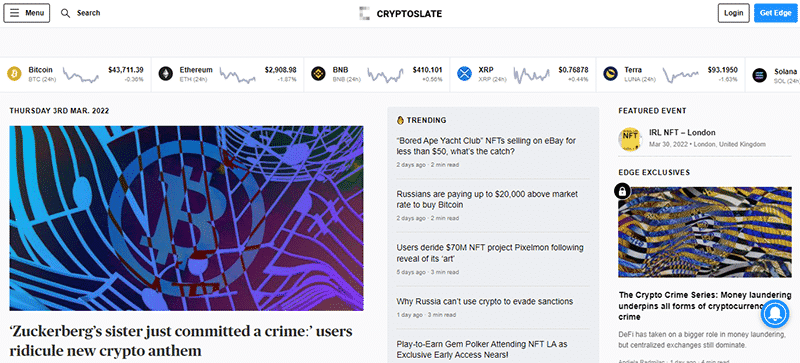
Task: Open Why Russia can't use crypto article
Action: click(x=485, y=301)
